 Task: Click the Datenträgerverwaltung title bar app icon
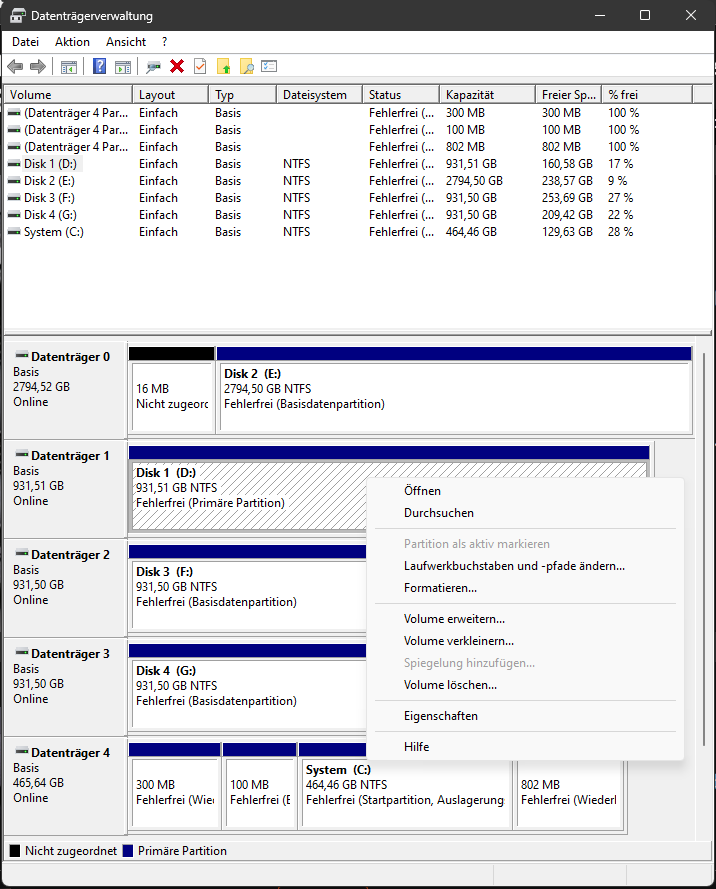pyautogui.click(x=18, y=15)
